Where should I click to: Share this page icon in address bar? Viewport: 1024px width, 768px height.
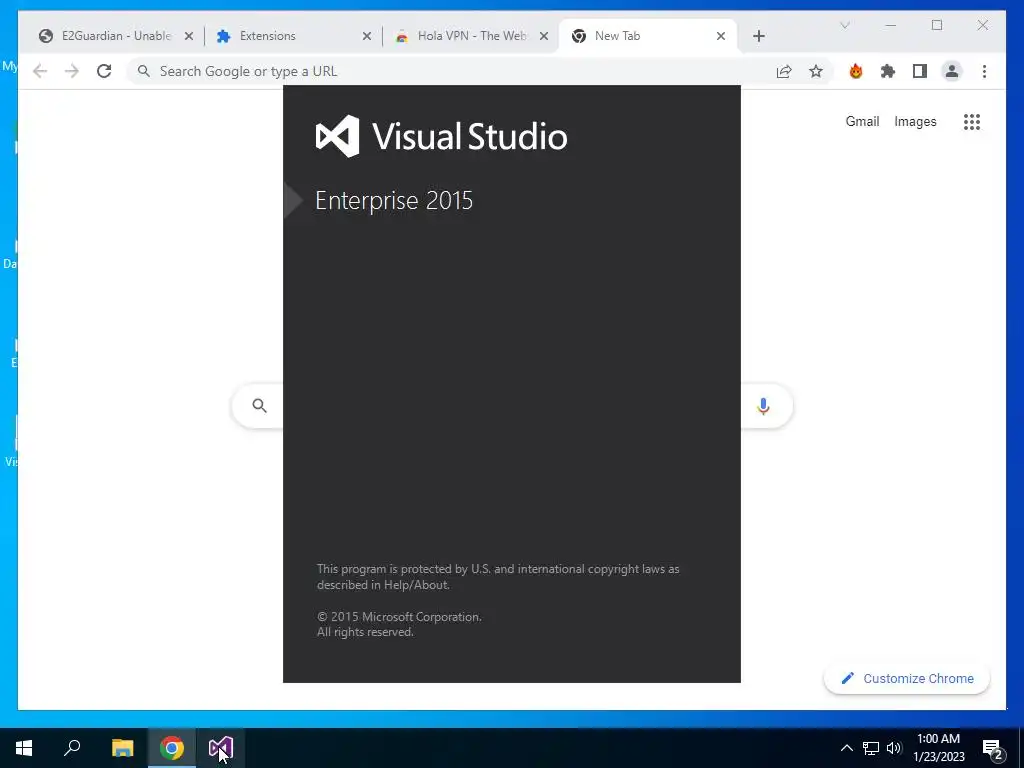pyautogui.click(x=784, y=71)
